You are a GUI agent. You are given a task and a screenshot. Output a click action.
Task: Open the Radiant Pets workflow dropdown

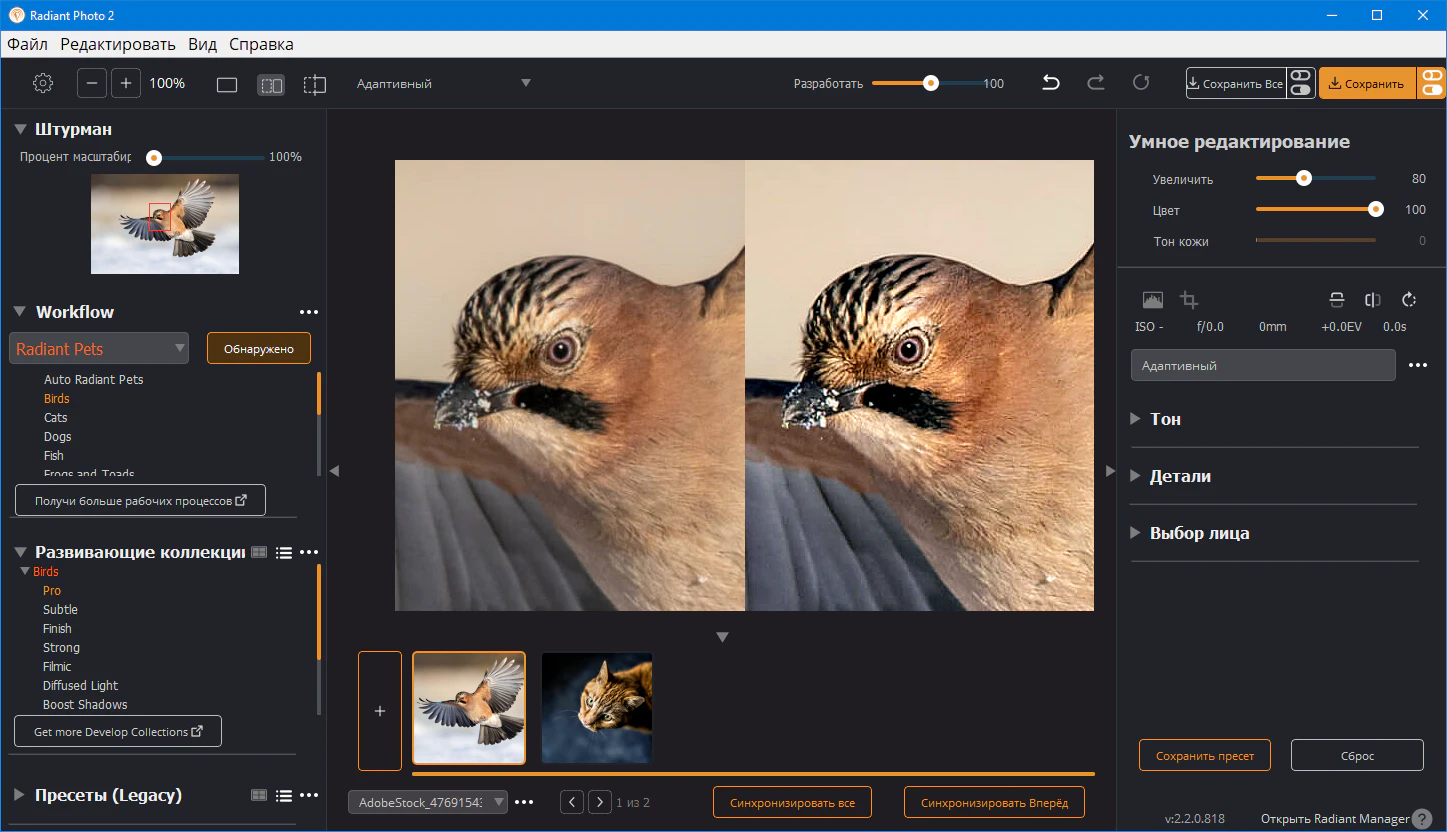coord(99,349)
